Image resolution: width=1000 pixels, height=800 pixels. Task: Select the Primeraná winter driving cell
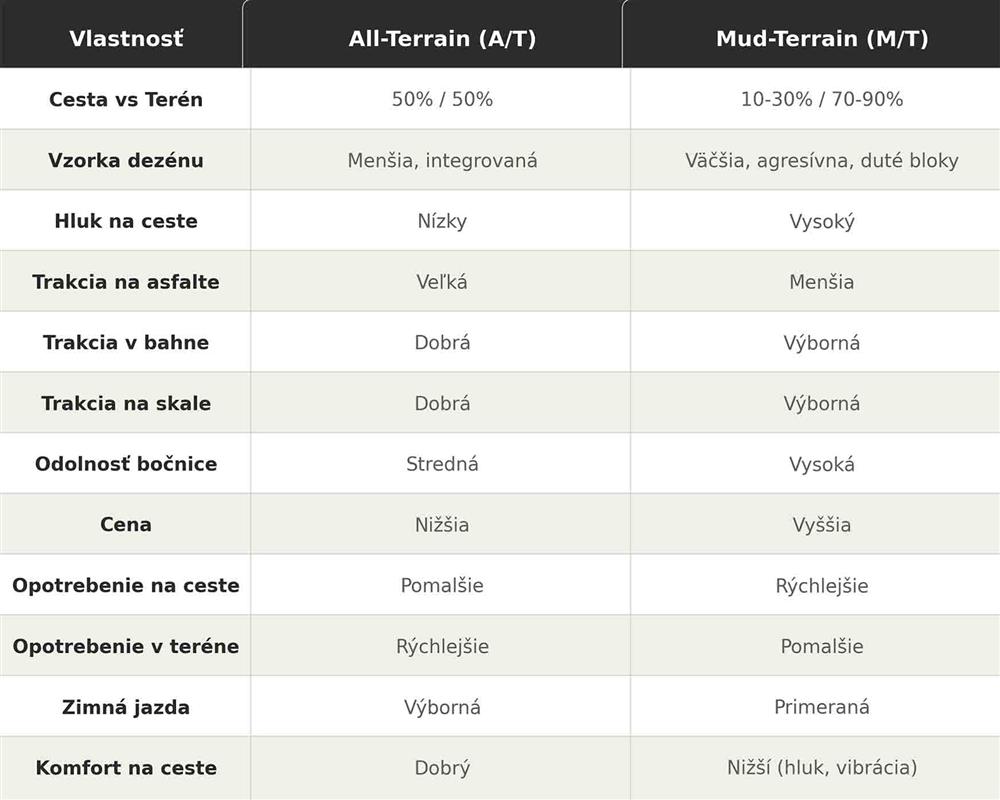pos(821,707)
